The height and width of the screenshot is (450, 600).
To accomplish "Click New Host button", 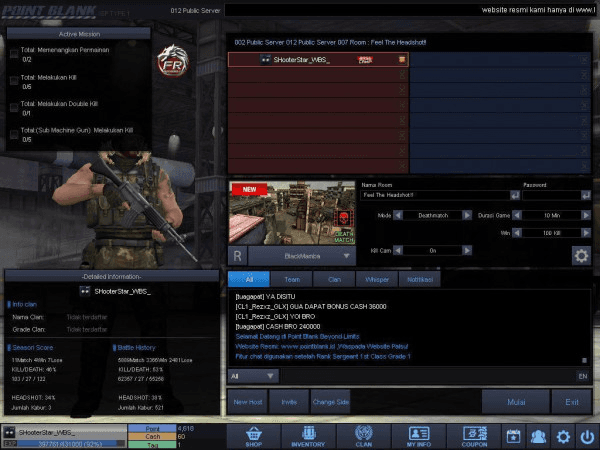I will click(x=248, y=402).
